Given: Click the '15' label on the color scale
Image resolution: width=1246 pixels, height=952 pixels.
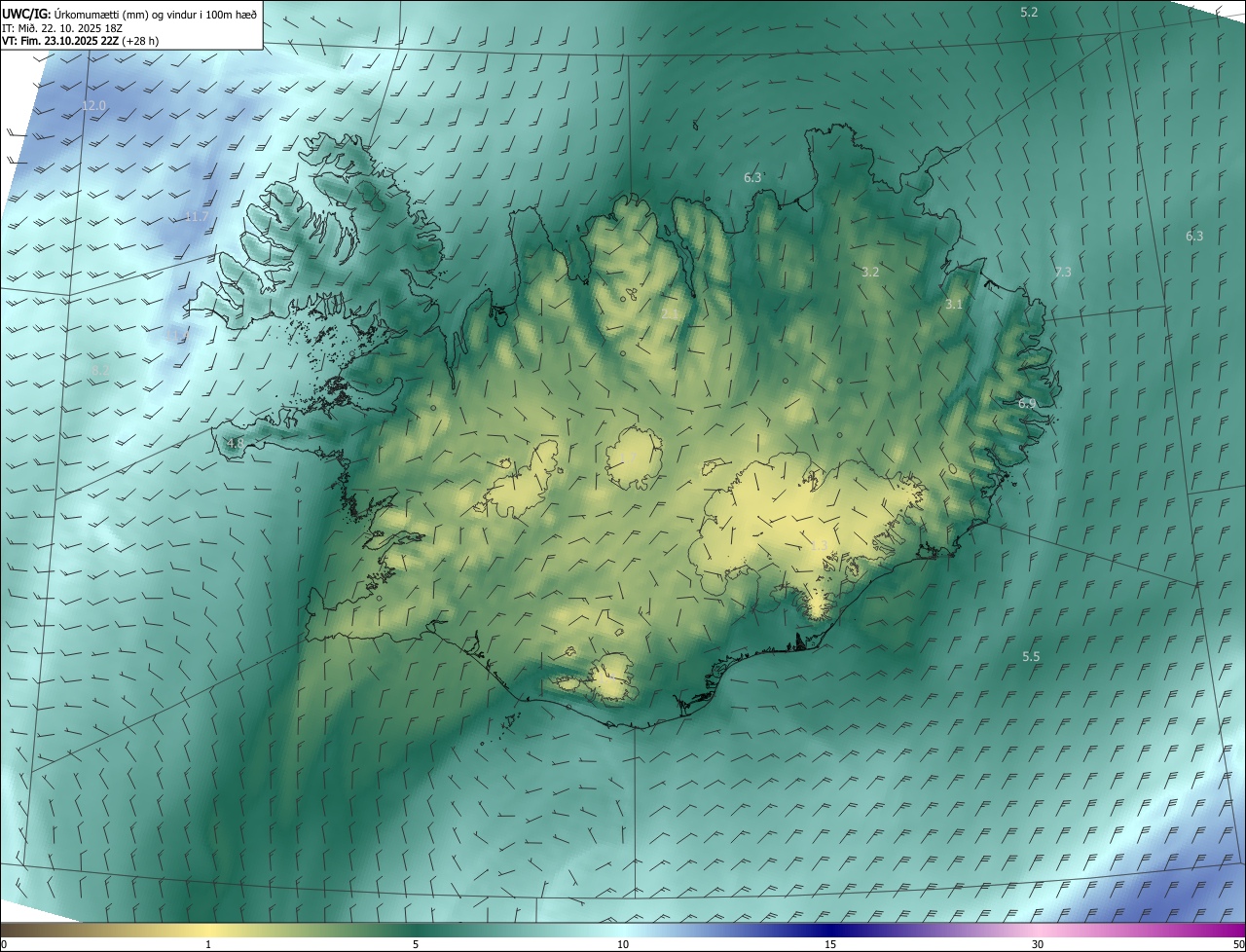Looking at the screenshot, I should pyautogui.click(x=830, y=944).
